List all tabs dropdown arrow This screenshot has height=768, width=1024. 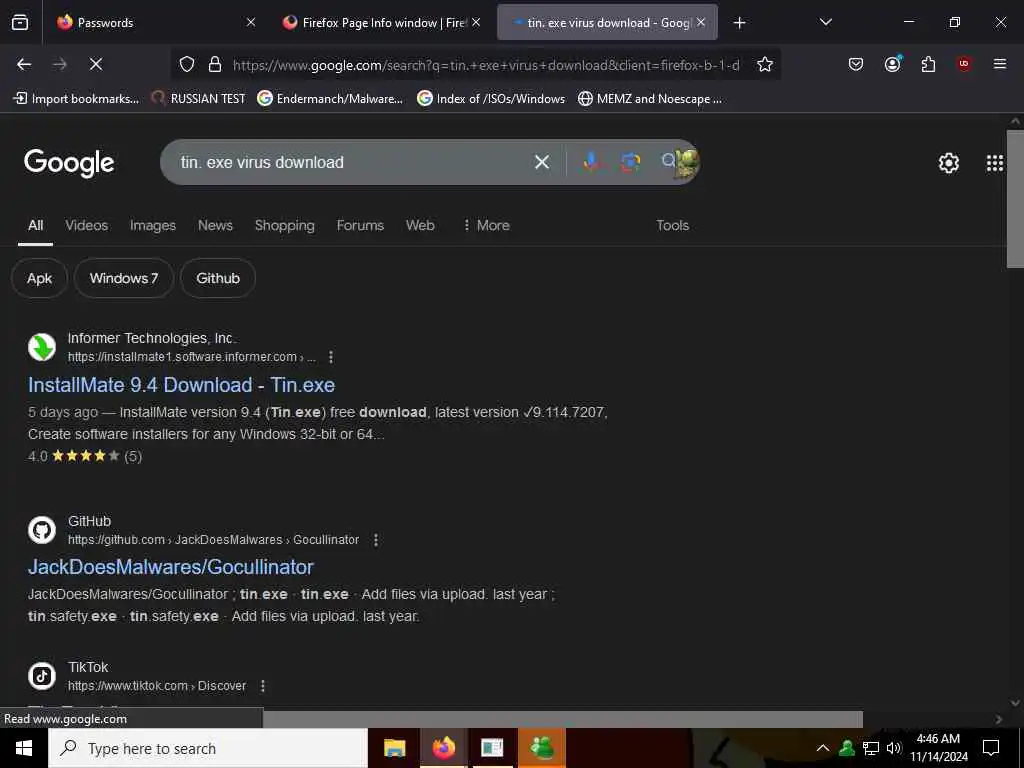(x=825, y=22)
